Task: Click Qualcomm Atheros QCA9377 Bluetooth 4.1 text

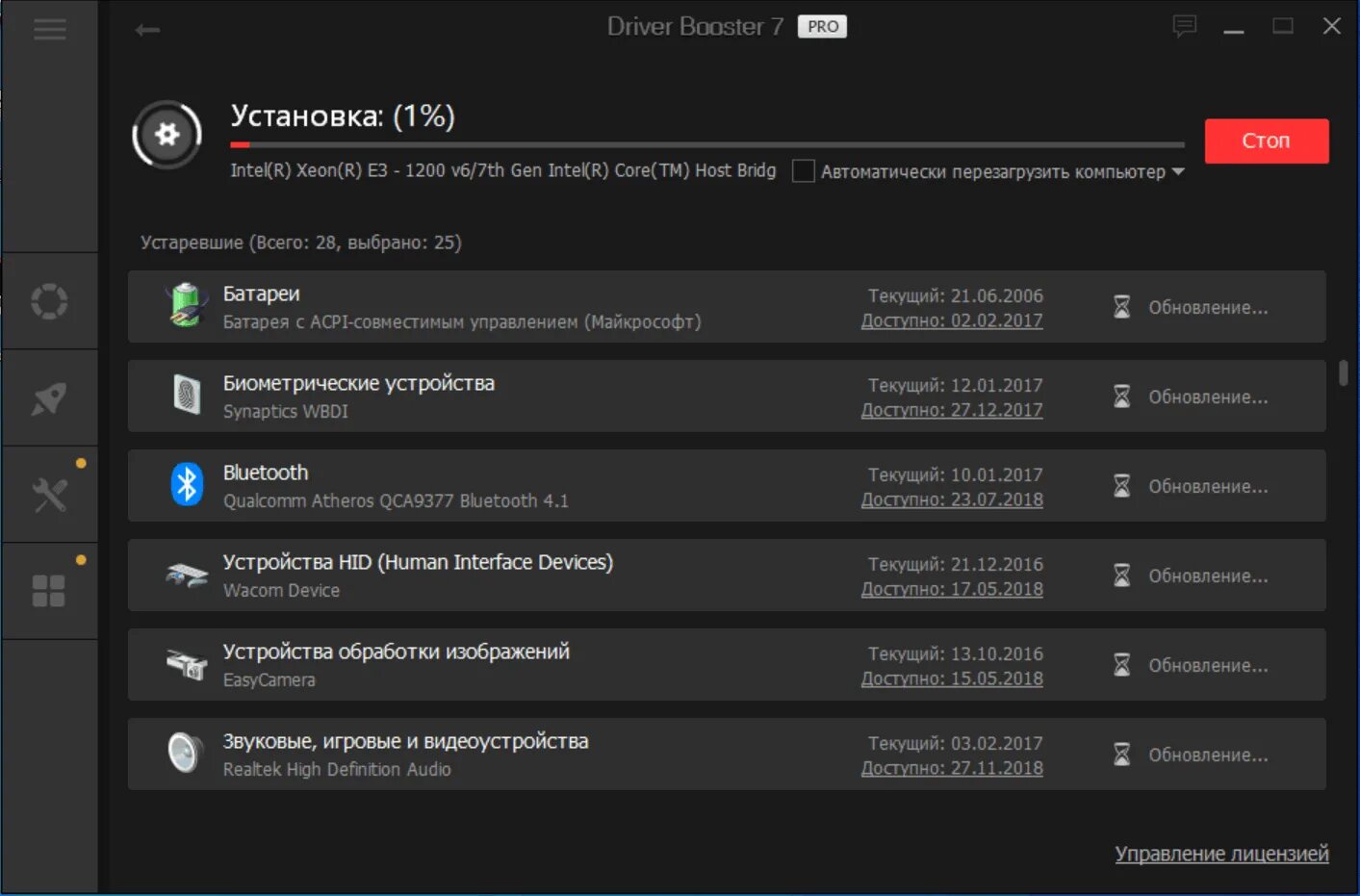Action: [x=396, y=500]
